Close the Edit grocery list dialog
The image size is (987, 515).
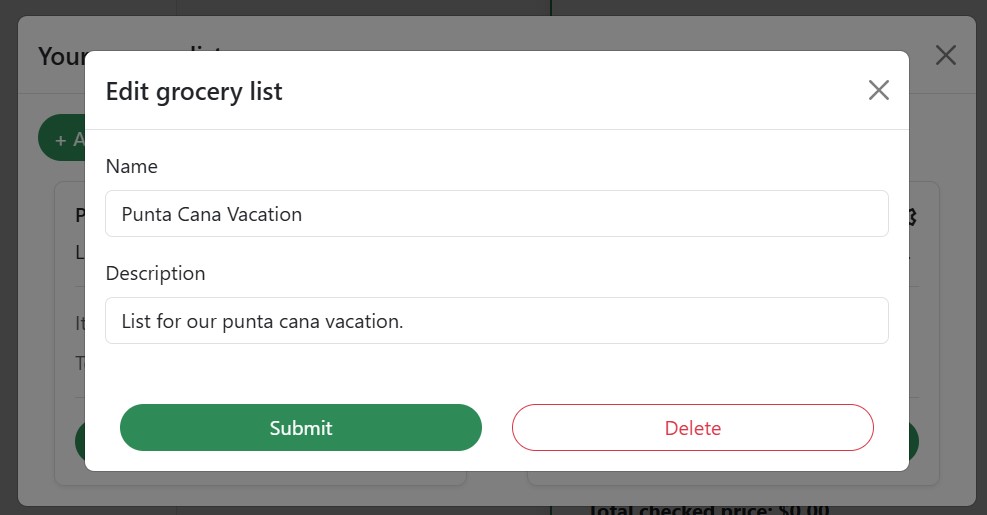point(878,90)
